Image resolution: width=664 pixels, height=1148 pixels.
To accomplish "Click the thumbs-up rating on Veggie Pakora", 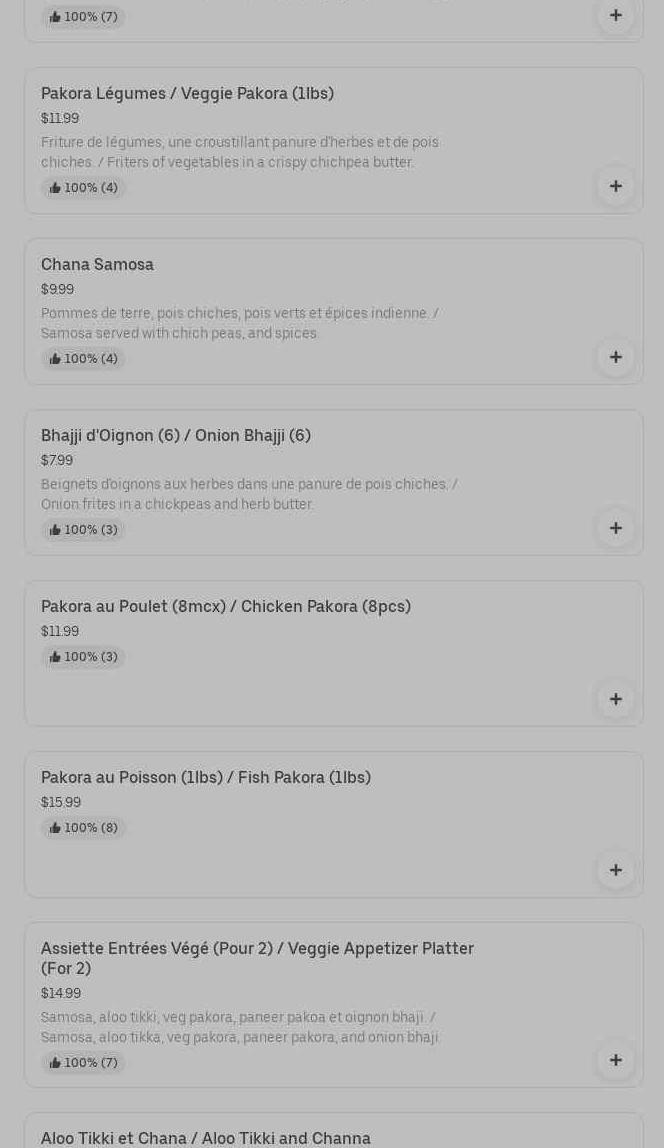I will click(84, 188).
